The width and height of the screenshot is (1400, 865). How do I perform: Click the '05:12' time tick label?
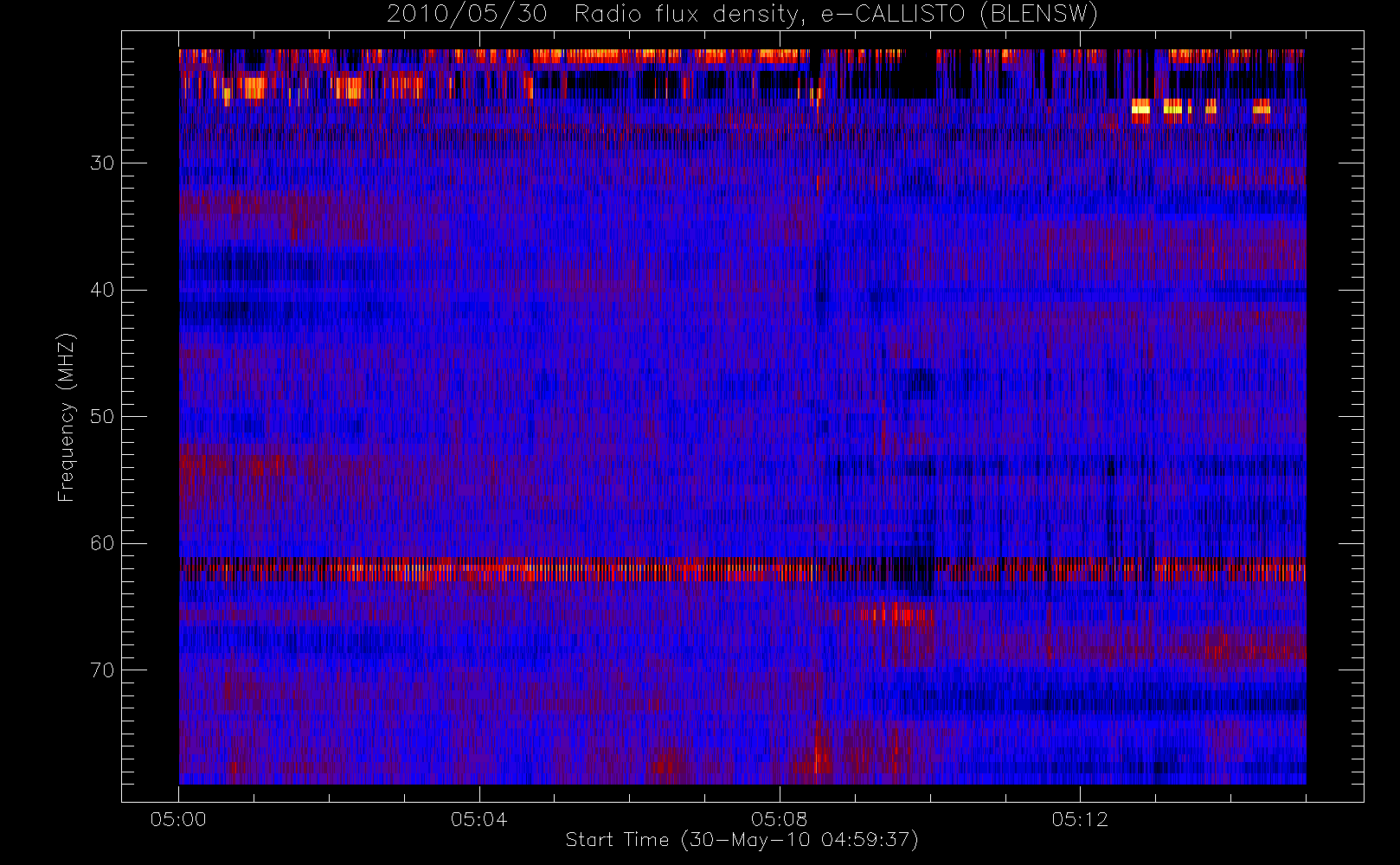coord(1079,819)
